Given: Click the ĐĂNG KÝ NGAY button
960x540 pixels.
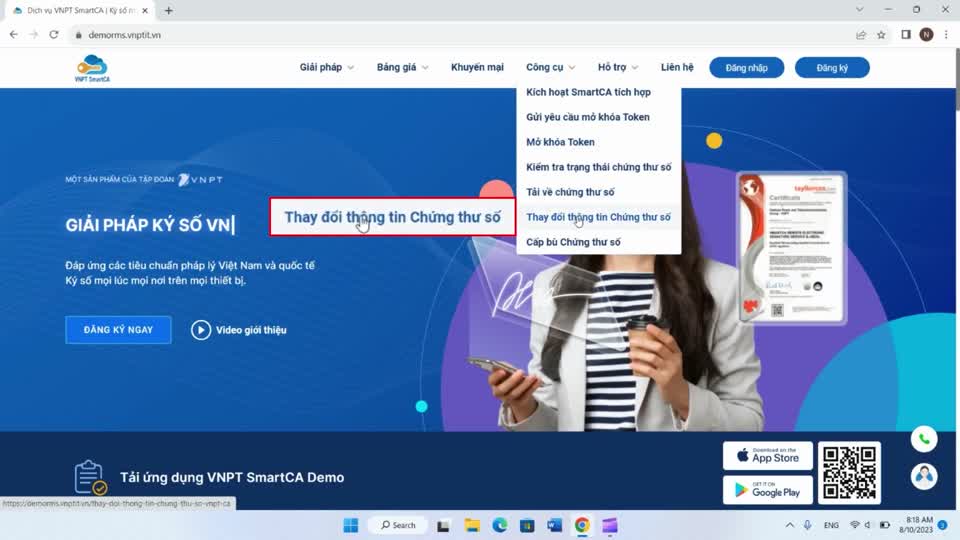Looking at the screenshot, I should pos(118,330).
